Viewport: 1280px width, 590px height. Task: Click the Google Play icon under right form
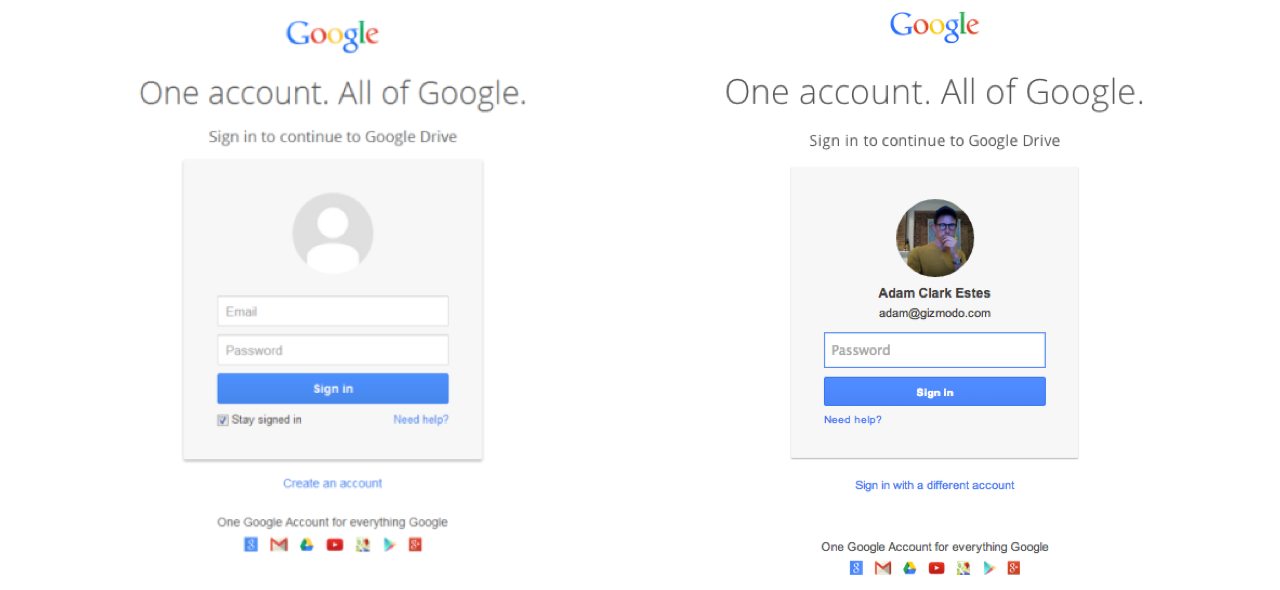point(989,568)
